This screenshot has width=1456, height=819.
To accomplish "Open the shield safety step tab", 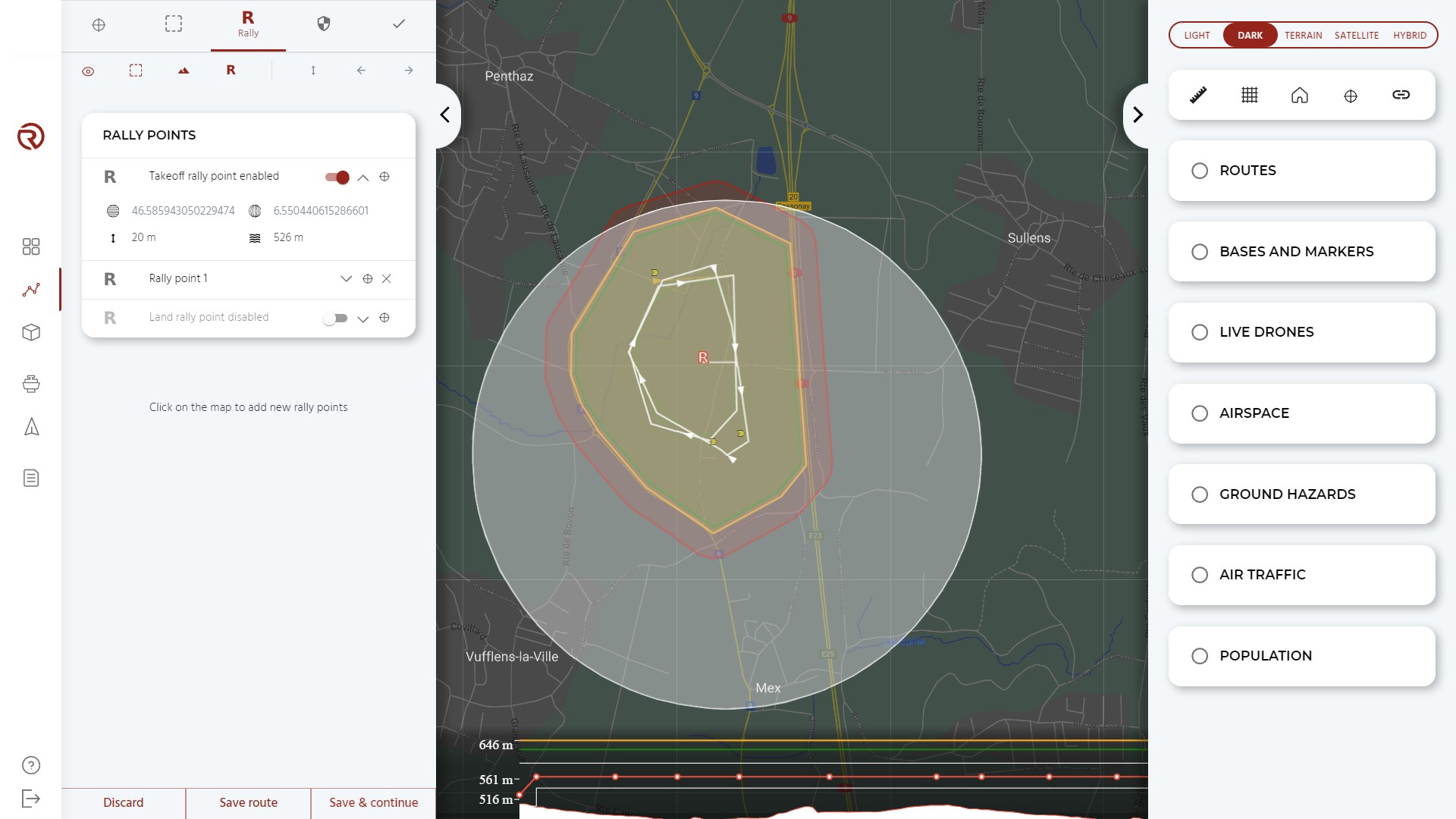I will (x=324, y=24).
